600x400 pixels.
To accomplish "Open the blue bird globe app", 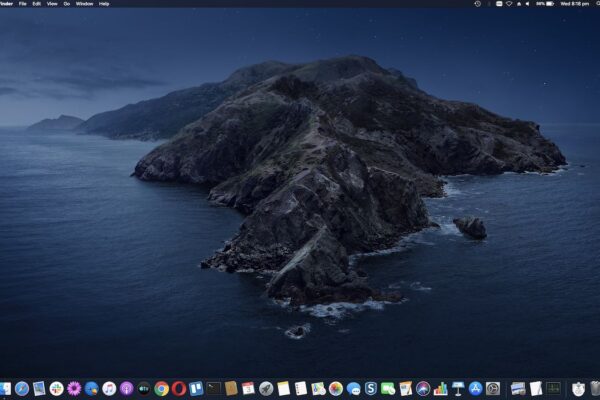I will pos(91,389).
